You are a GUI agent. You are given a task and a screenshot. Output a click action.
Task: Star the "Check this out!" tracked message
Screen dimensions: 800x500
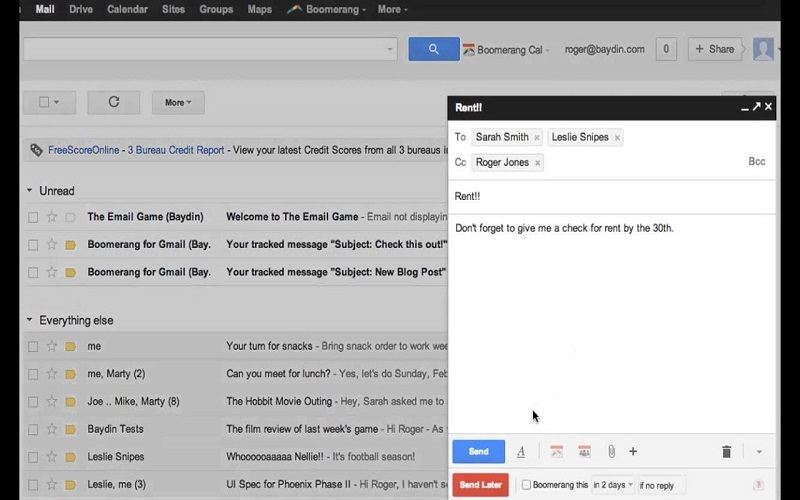tap(52, 244)
